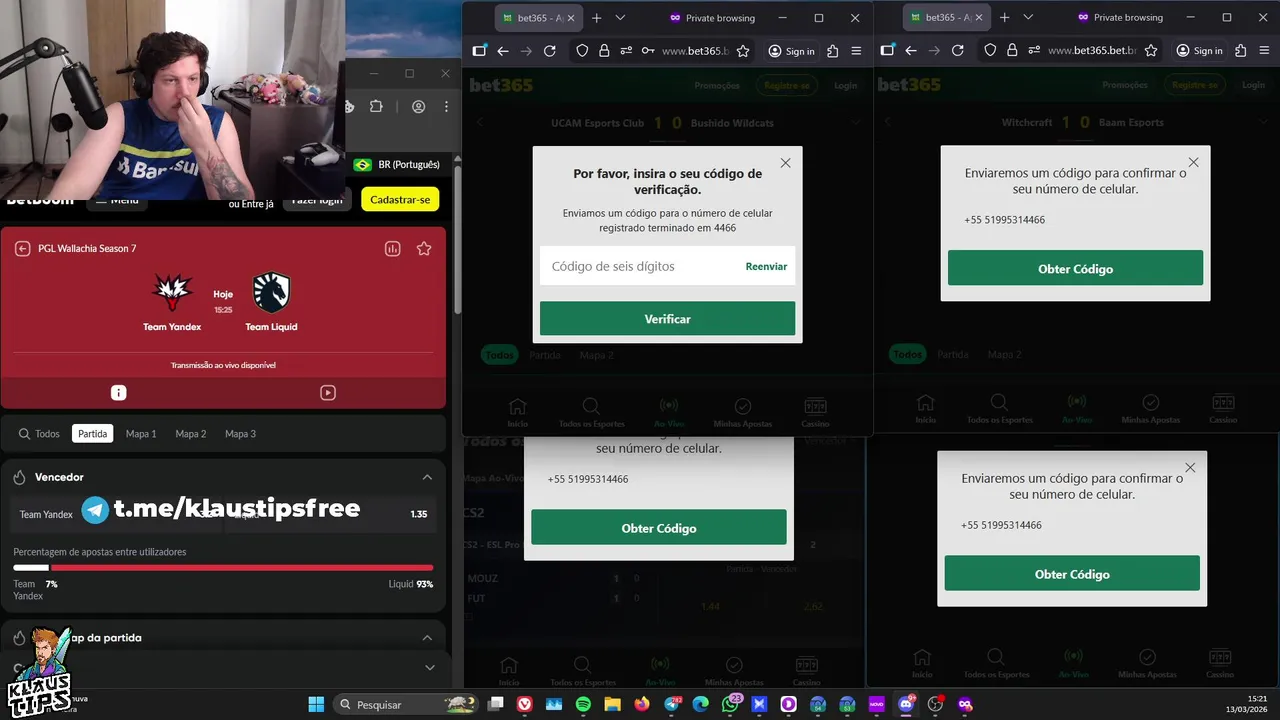This screenshot has height=720, width=1280.
Task: Bookmark page star in UCAM Esports window
Action: (743, 51)
